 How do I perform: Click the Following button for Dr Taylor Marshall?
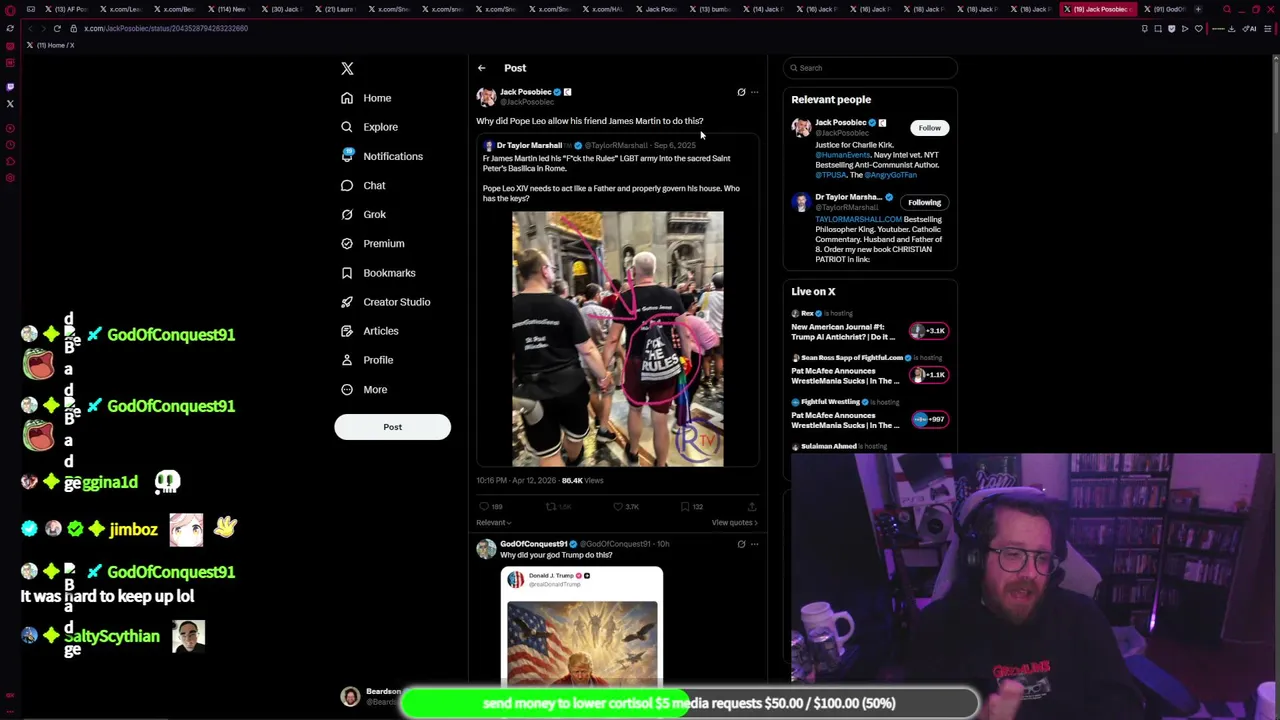(x=924, y=202)
